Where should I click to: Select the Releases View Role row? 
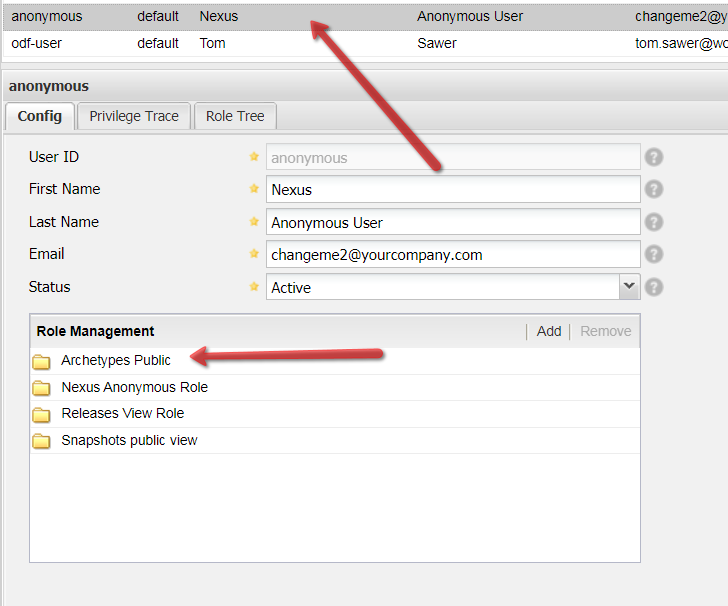point(335,414)
